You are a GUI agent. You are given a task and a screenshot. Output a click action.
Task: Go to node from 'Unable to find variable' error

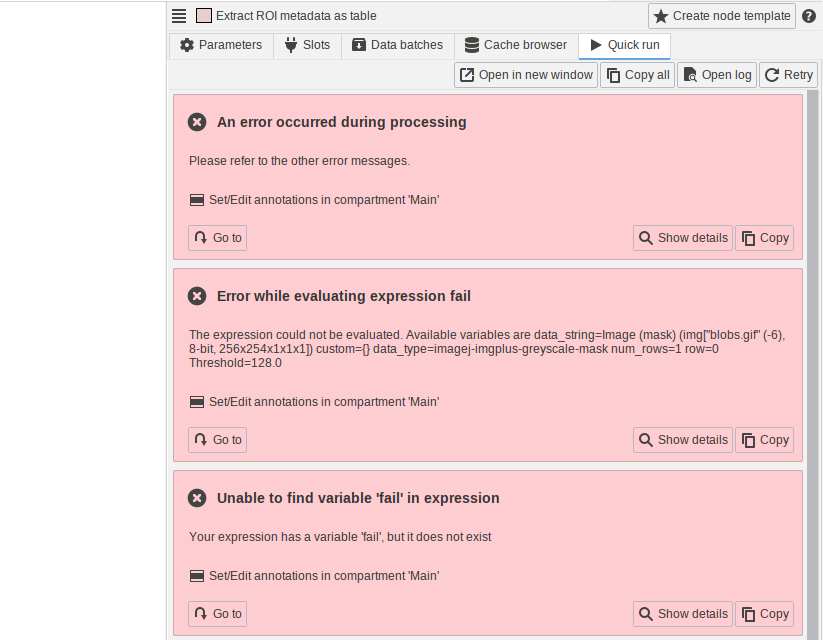[x=217, y=614]
